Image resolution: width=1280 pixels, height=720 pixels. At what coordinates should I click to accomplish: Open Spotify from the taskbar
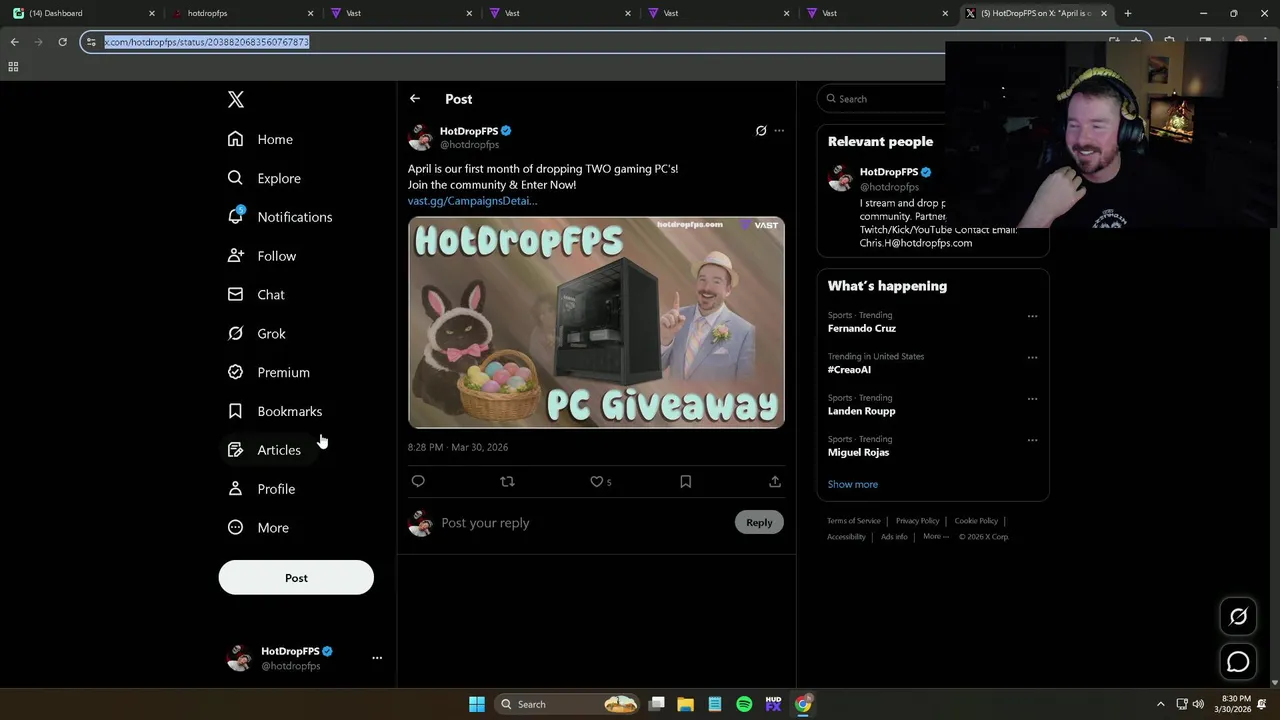click(x=744, y=704)
